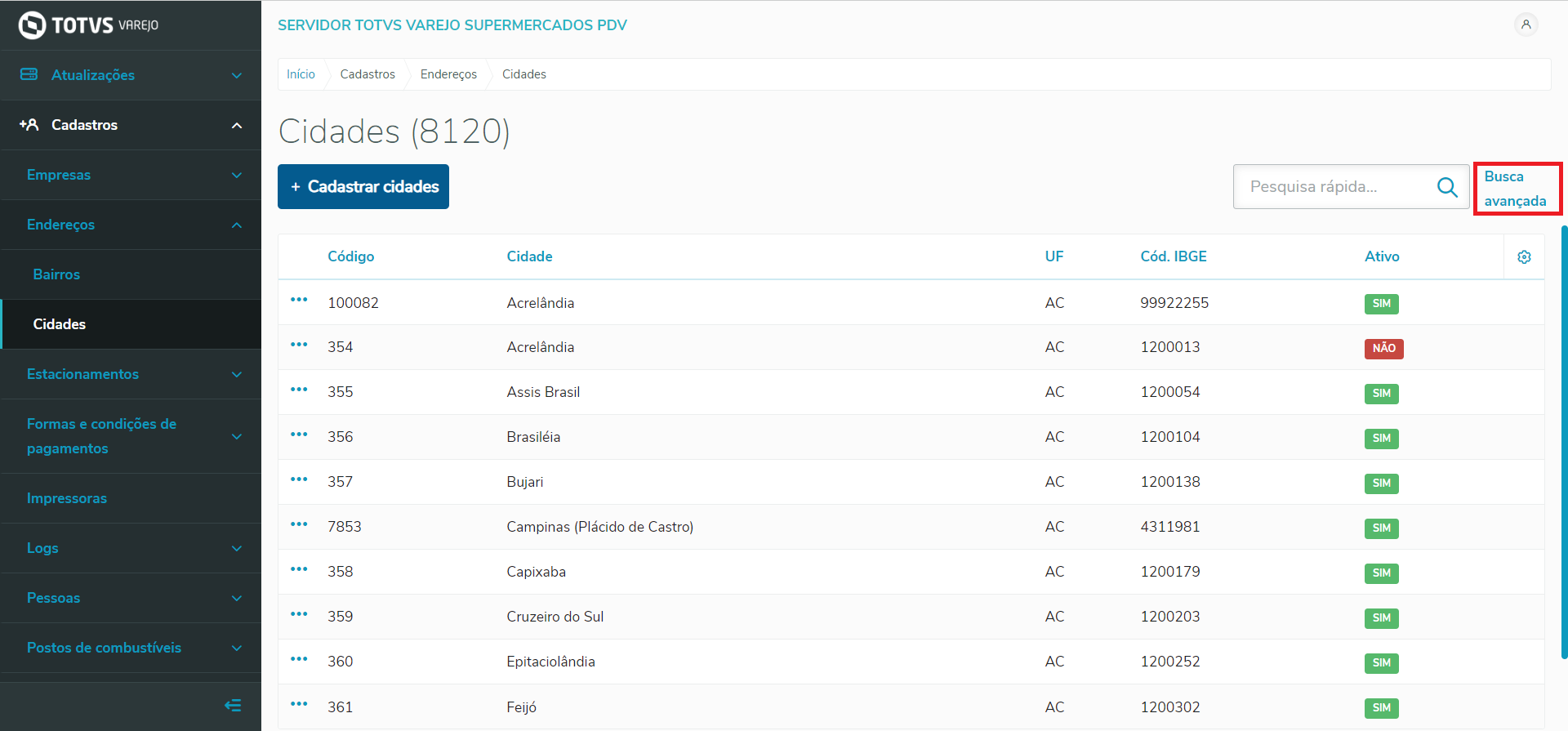
Task: Click the Cidades (8120) page heading
Action: point(394,131)
